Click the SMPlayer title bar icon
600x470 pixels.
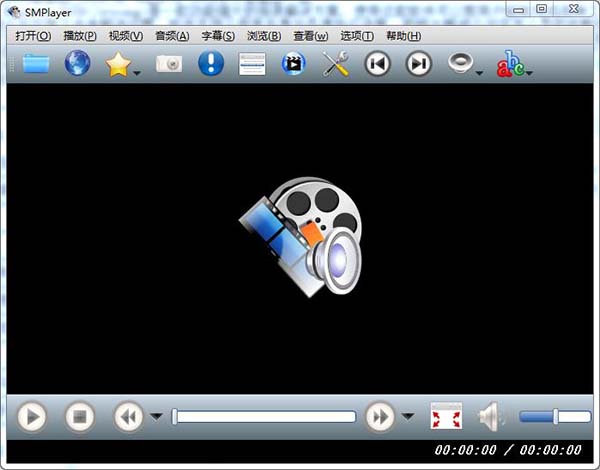pos(14,12)
